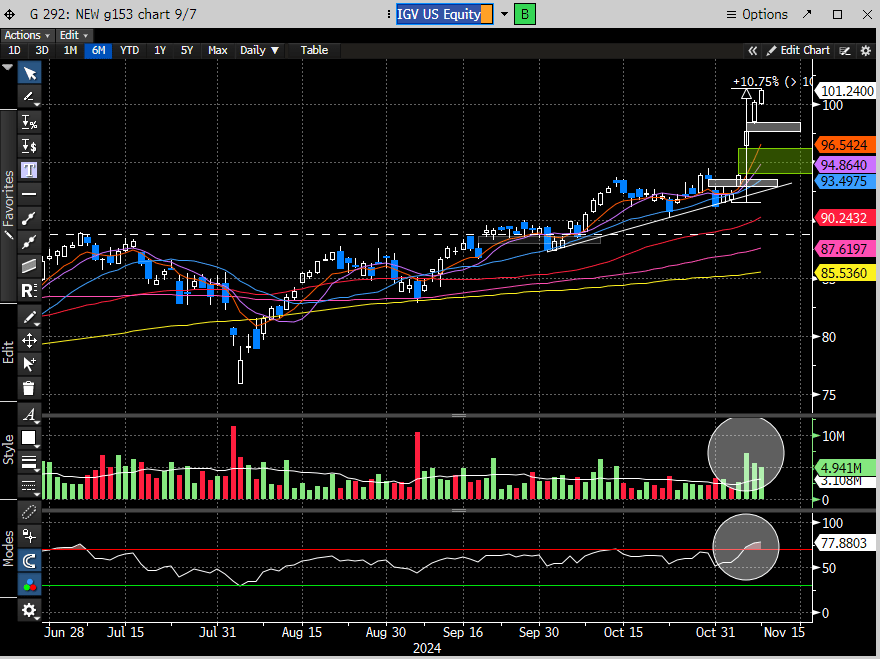Select the two-point trend line tool

click(29, 218)
